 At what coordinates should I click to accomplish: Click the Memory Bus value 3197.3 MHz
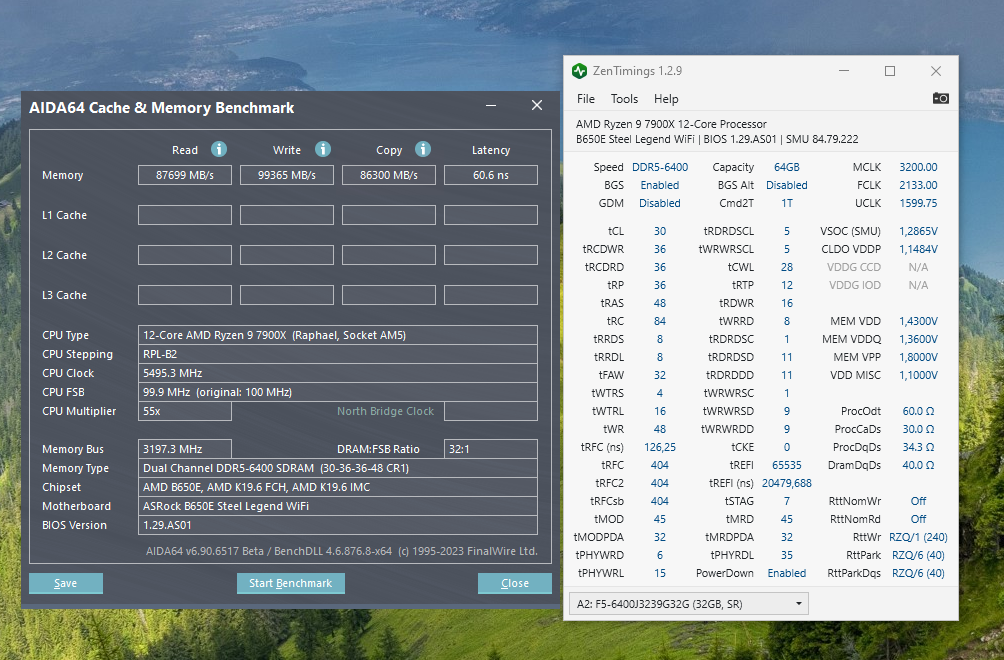pyautogui.click(x=185, y=449)
